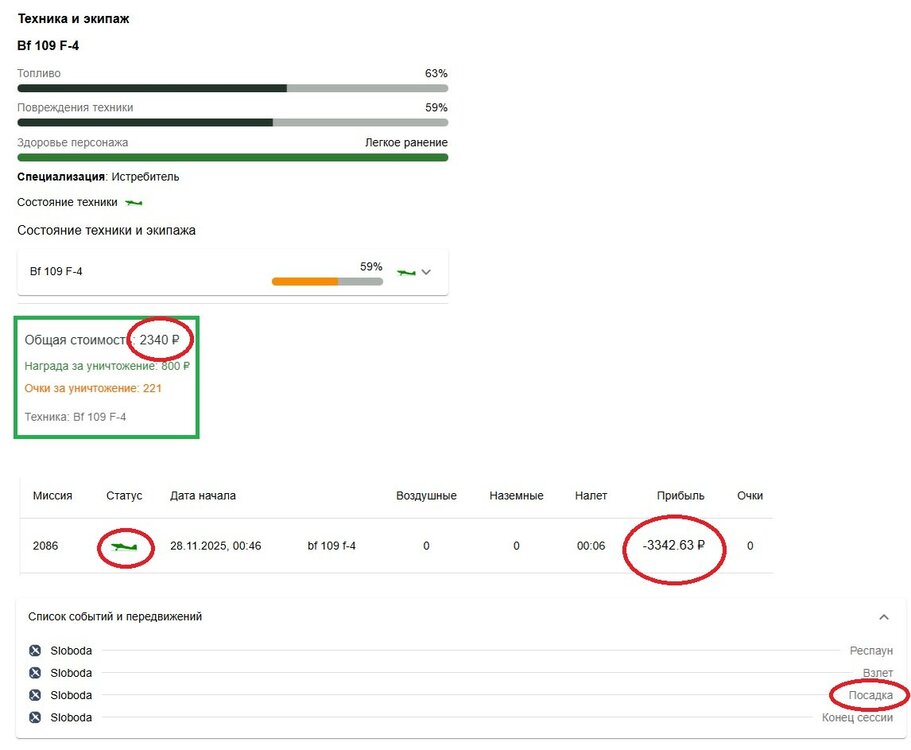Click the Повреждения техники damage bar
The height and width of the screenshot is (750, 911).
232,122
